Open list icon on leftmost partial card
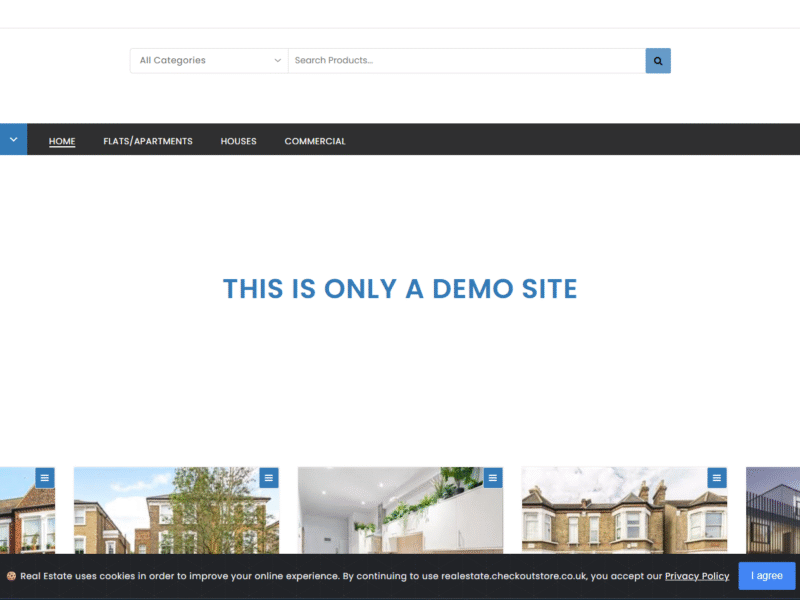 point(45,478)
